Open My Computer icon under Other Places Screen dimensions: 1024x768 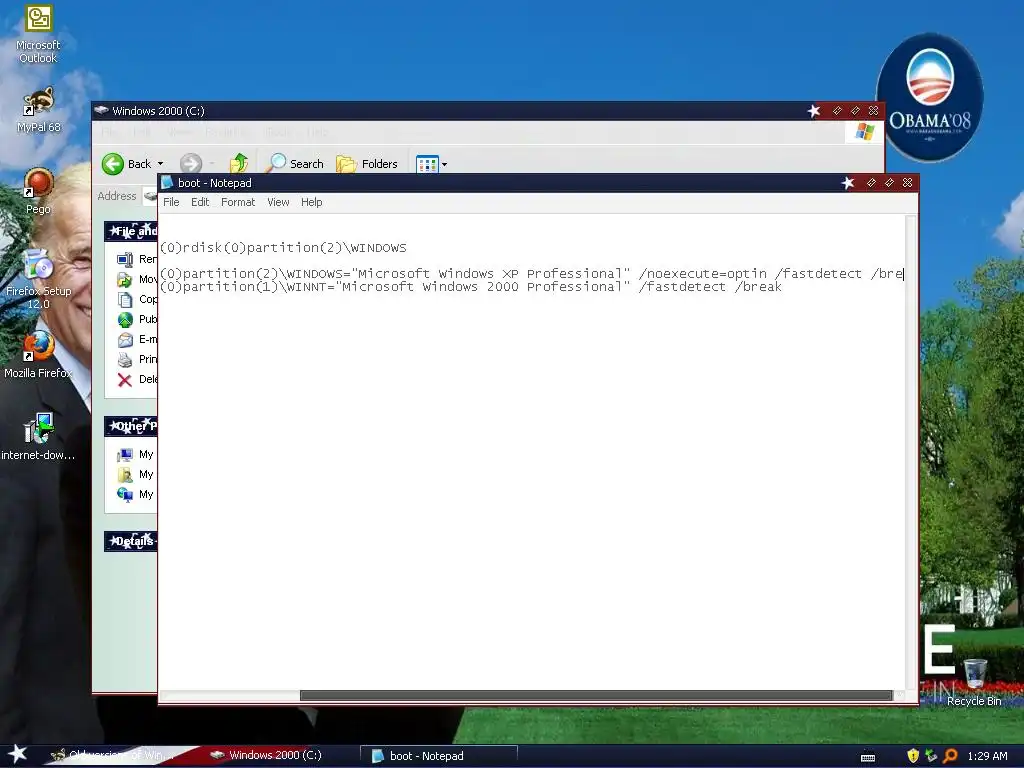coord(125,455)
